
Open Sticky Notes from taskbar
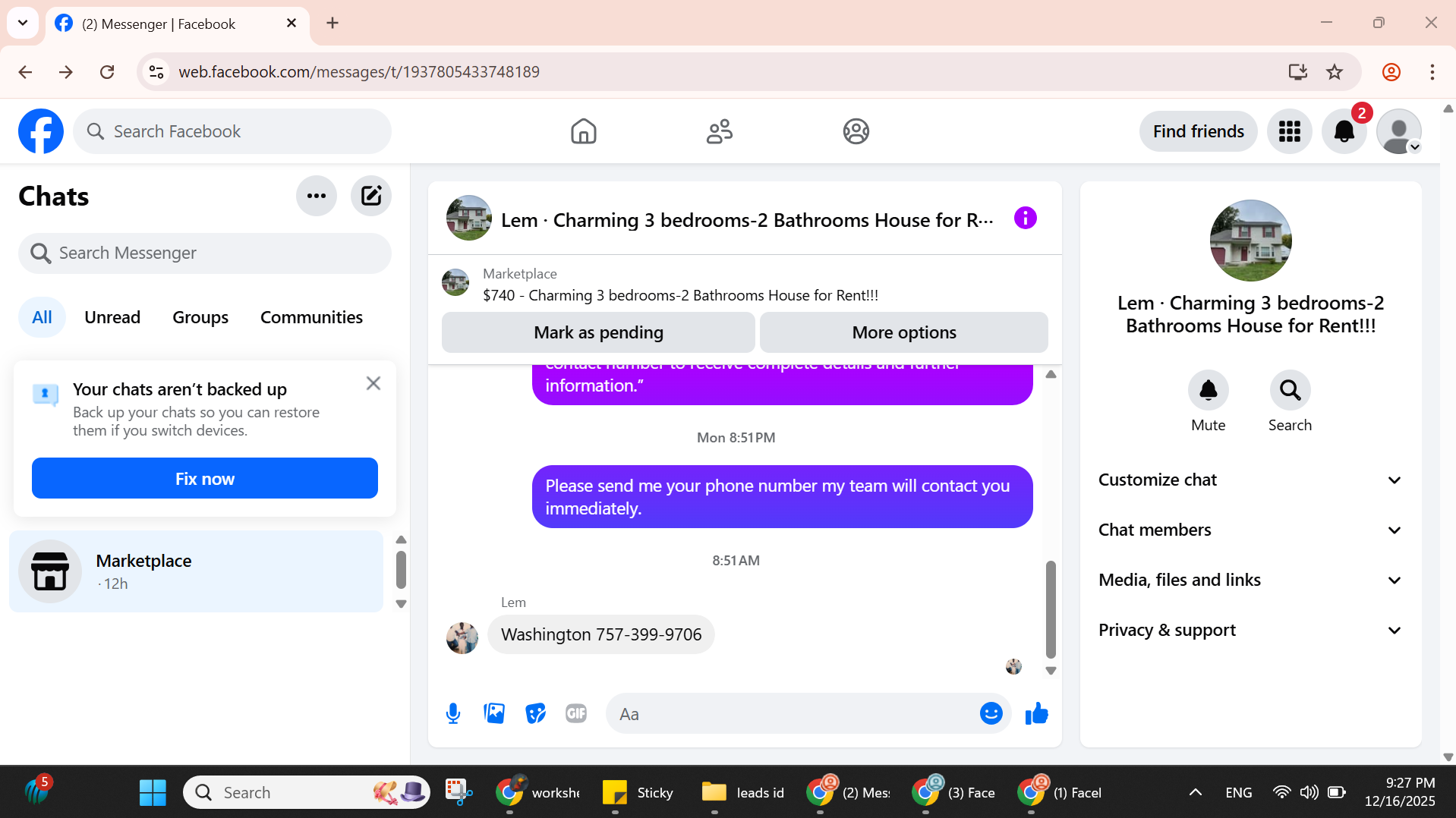(638, 792)
